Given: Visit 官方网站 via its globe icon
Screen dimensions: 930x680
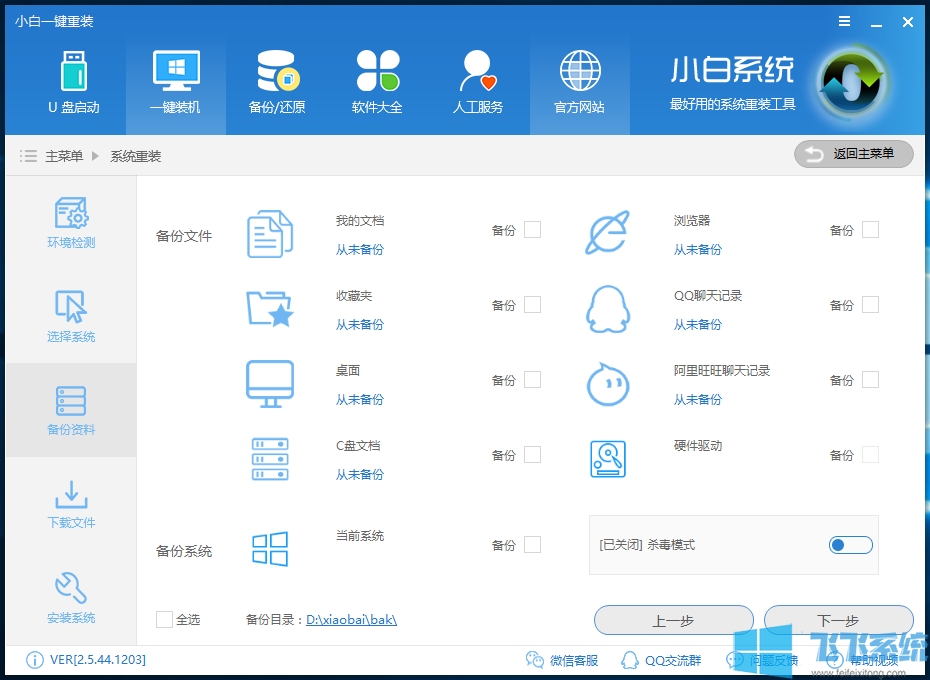Looking at the screenshot, I should [x=579, y=82].
